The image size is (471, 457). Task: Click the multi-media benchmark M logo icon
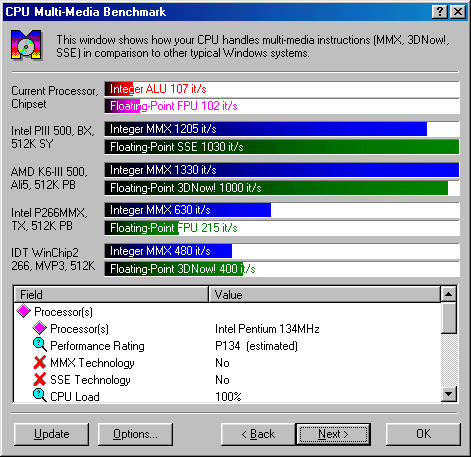click(26, 45)
